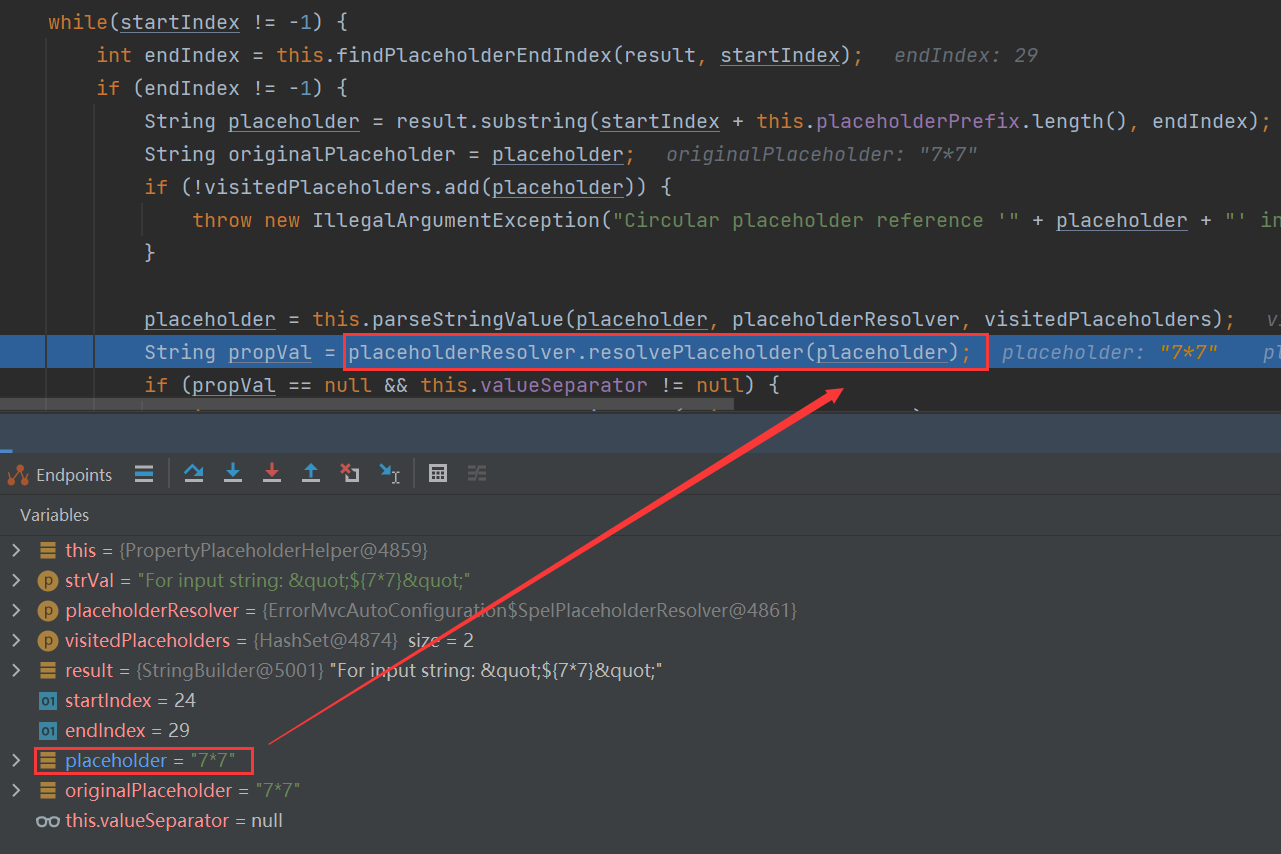1281x854 pixels.
Task: Click the Step Over debugger icon
Action: pos(193,473)
